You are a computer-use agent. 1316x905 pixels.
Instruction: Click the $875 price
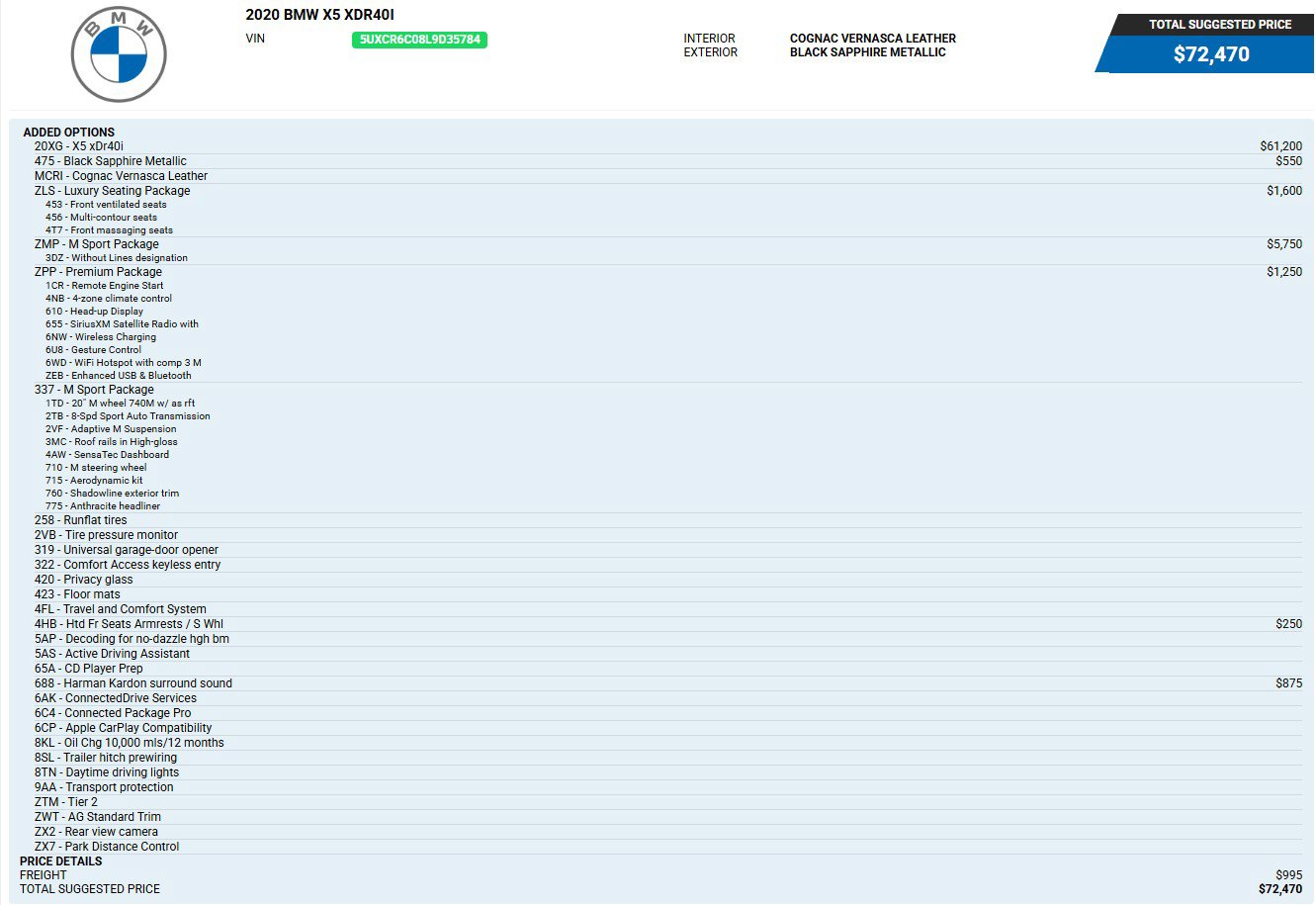click(1288, 683)
